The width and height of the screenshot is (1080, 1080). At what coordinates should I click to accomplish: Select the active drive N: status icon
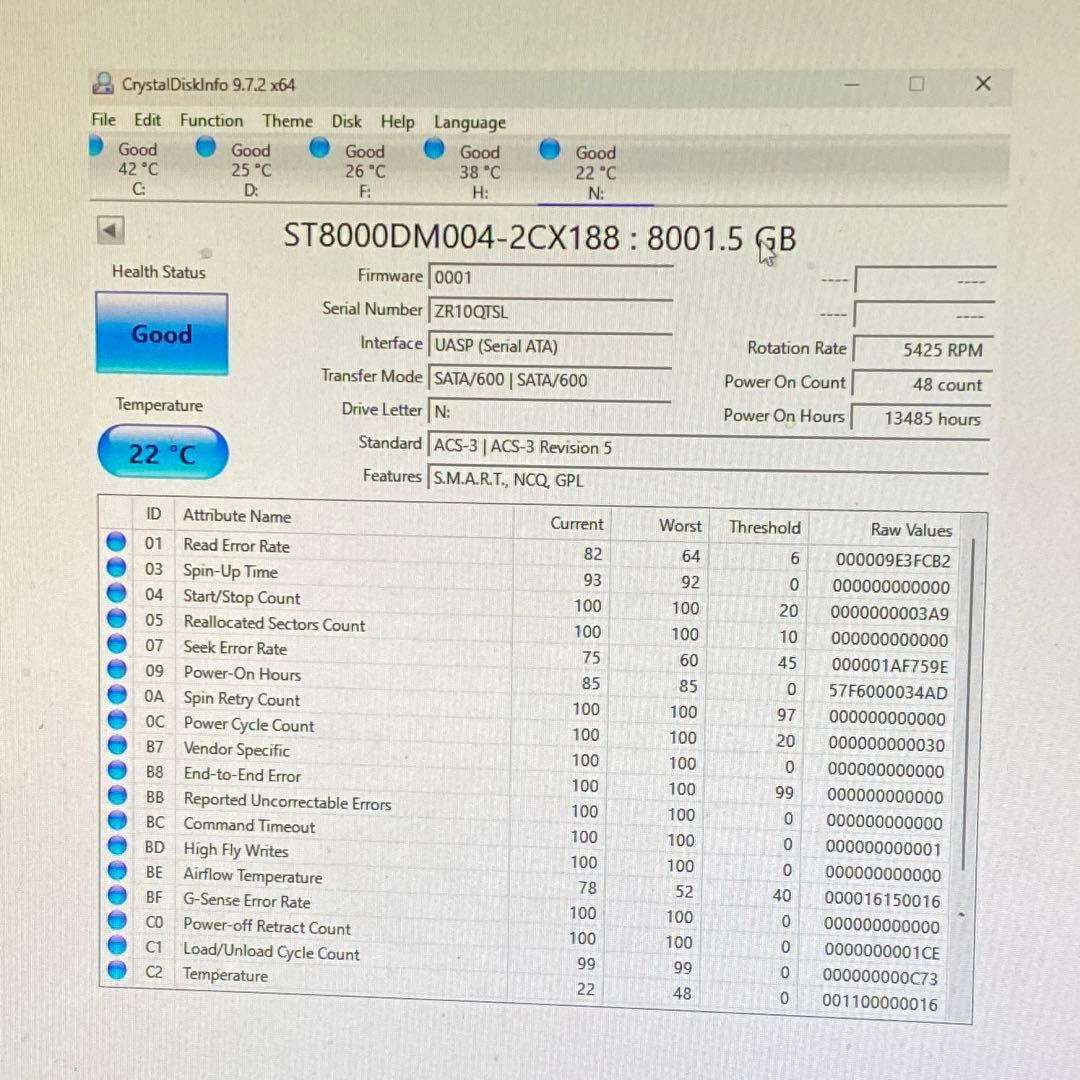coord(549,148)
